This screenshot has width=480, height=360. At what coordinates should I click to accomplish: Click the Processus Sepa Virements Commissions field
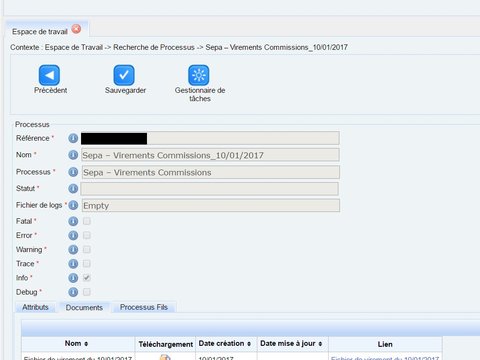(x=210, y=172)
